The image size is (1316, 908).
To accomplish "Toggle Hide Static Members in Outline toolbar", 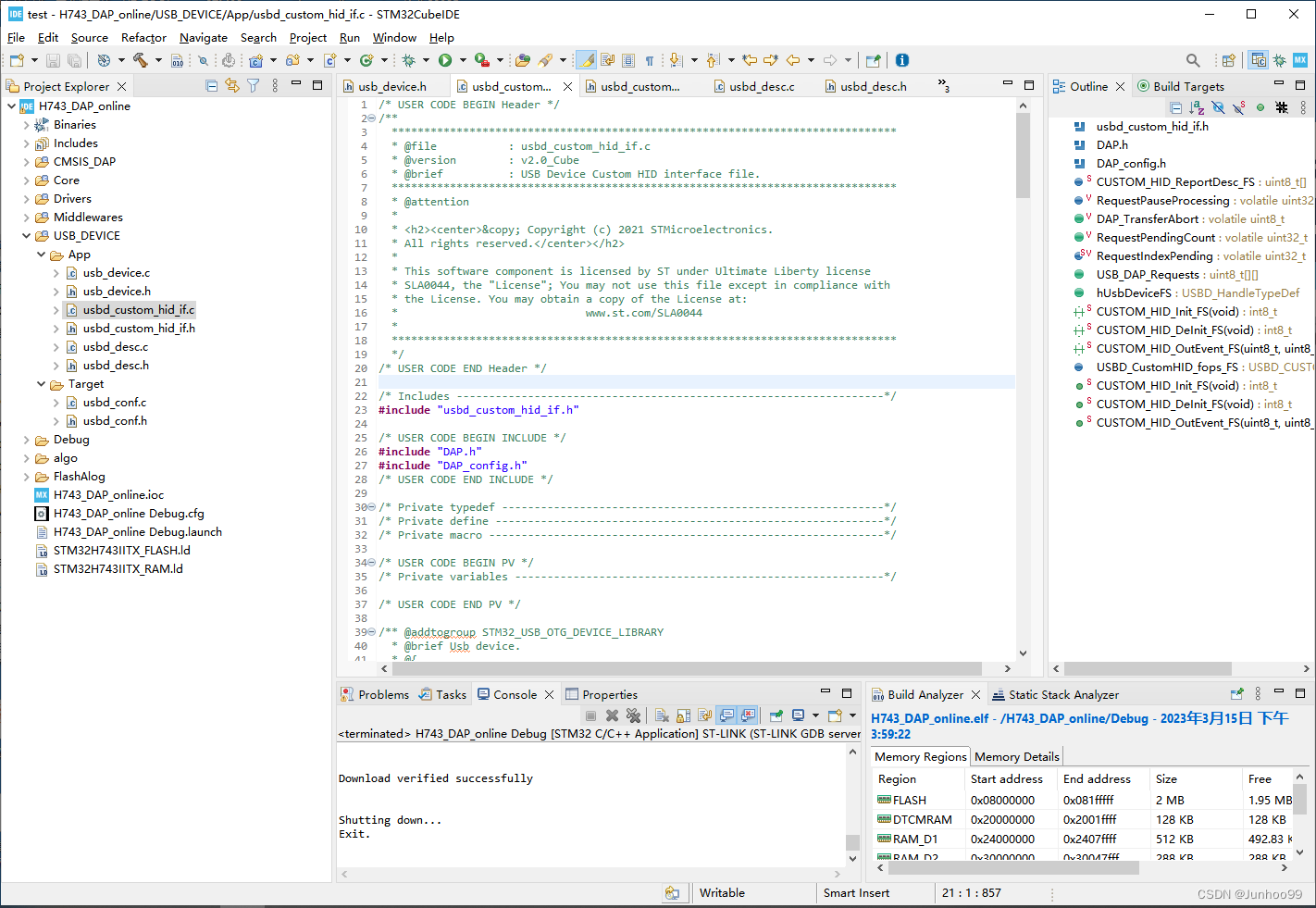I will tap(1239, 107).
